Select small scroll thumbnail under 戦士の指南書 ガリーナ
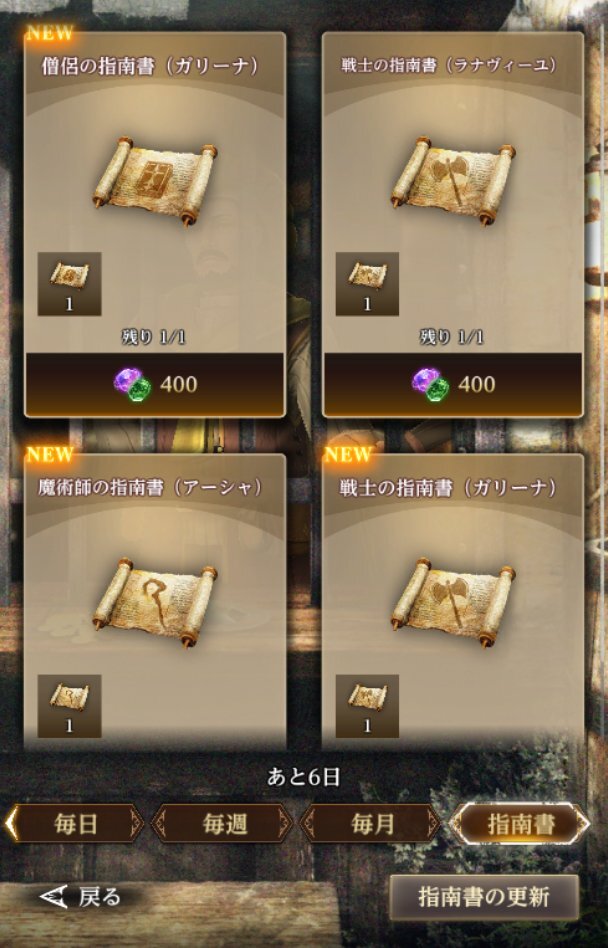The image size is (608, 948). pos(367,706)
